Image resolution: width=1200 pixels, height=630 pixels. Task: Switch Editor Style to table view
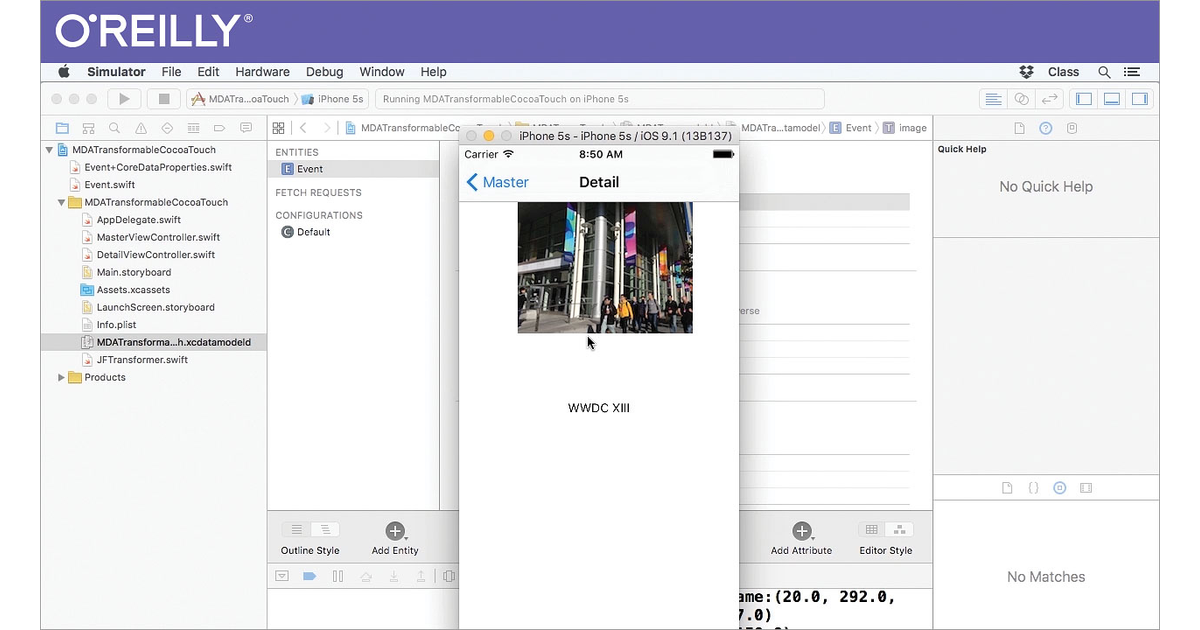pyautogui.click(x=871, y=530)
